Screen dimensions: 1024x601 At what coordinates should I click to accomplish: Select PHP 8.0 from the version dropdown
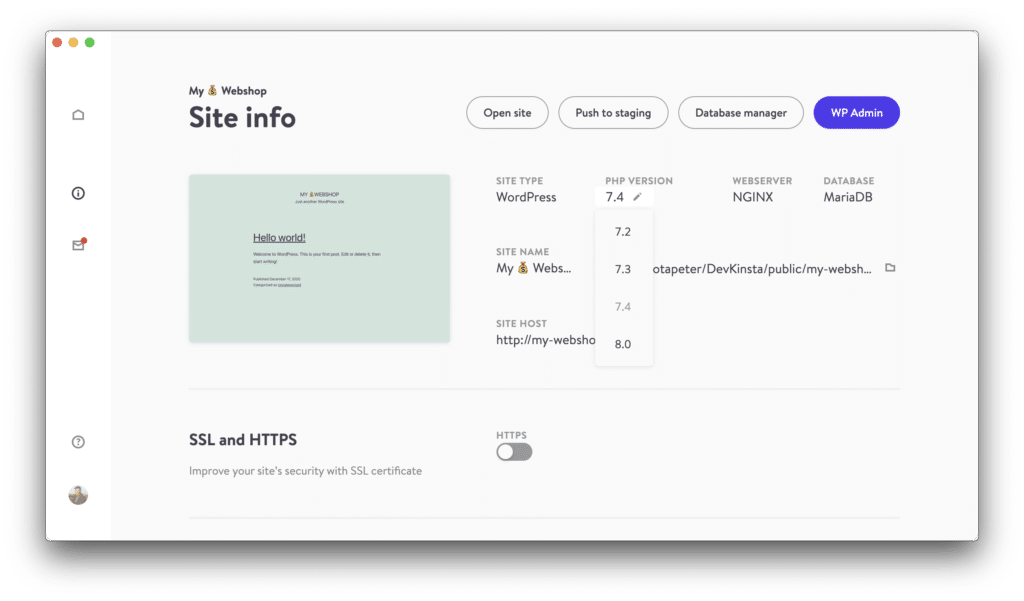pos(623,344)
